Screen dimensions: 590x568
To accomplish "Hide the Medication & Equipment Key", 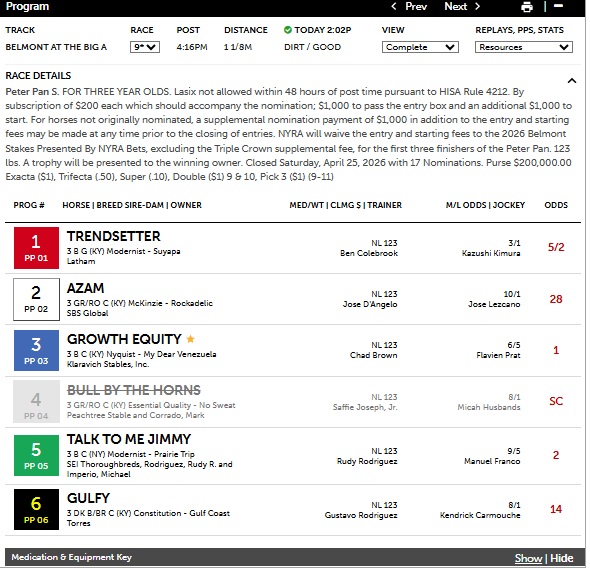I will pos(562,558).
